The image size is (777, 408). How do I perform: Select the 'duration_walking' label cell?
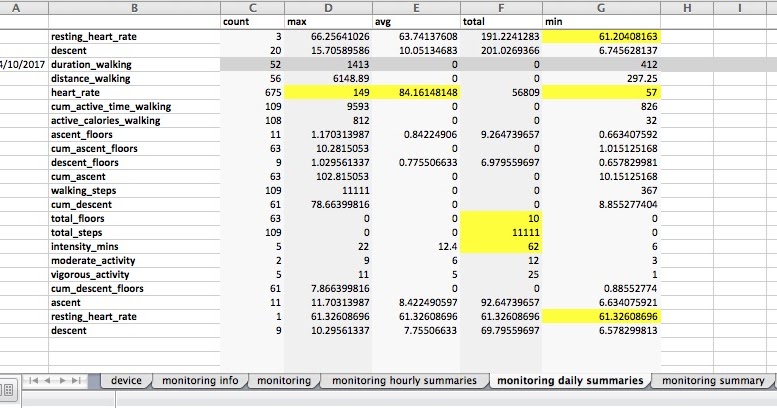(134, 64)
